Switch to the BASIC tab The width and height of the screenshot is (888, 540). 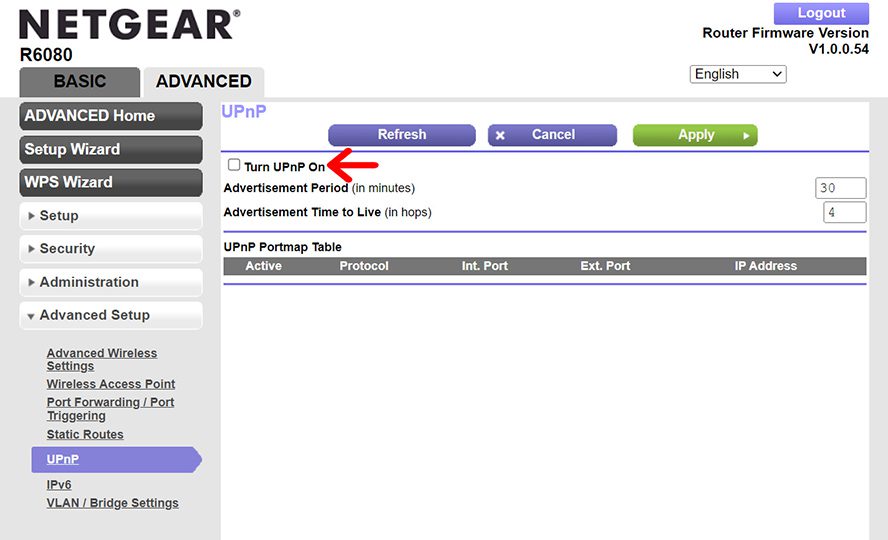pos(79,82)
